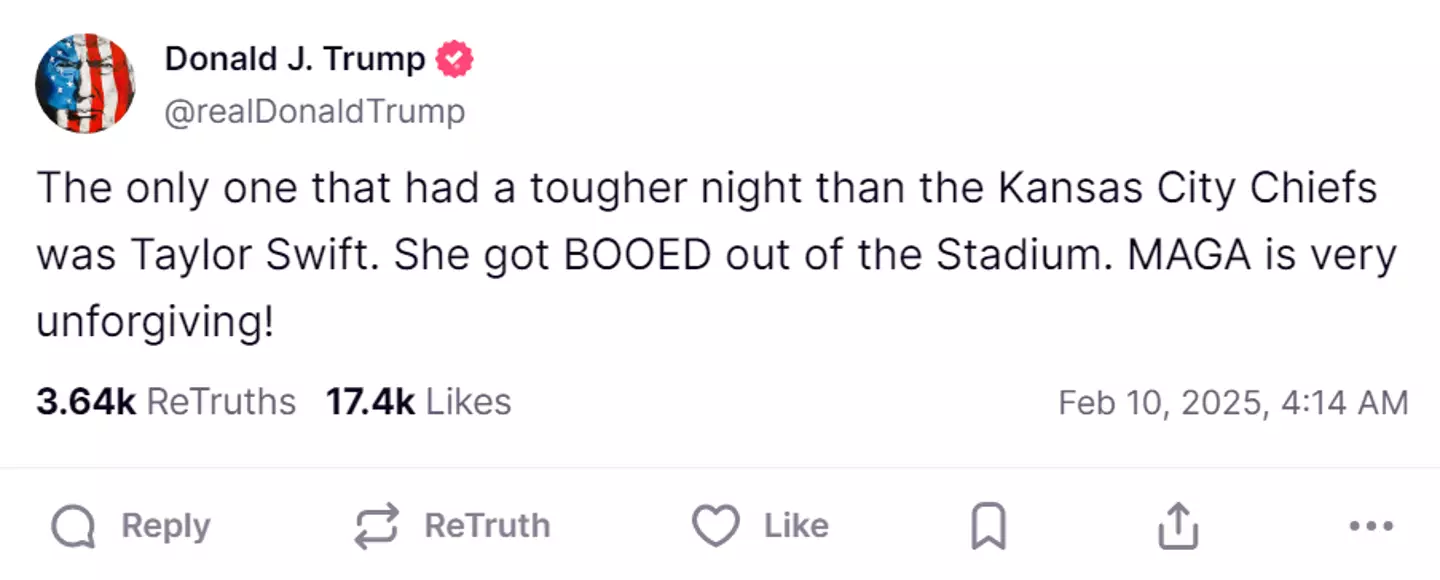
Task: Open the share options via the upload icon
Action: [1177, 524]
